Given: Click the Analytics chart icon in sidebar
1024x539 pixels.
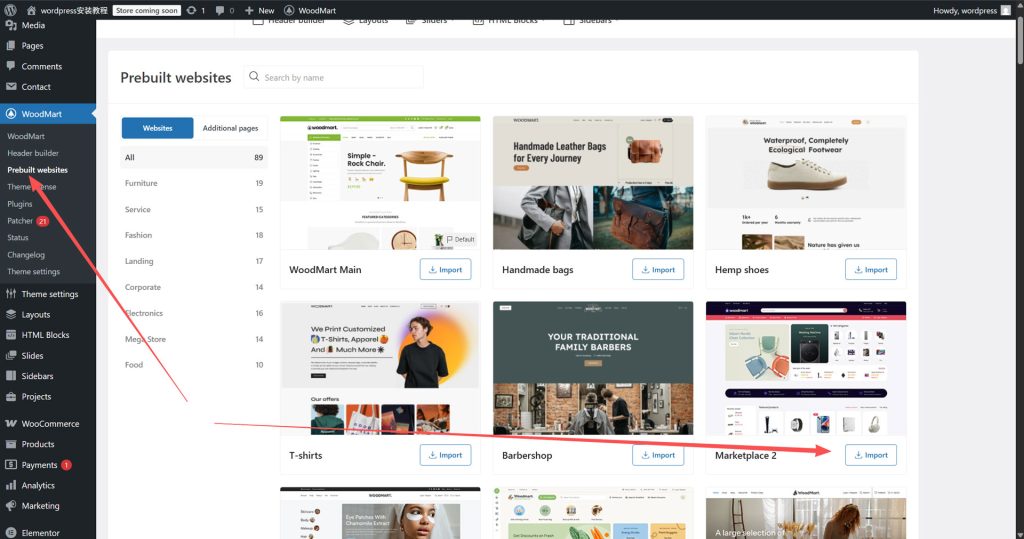Looking at the screenshot, I should click(11, 485).
